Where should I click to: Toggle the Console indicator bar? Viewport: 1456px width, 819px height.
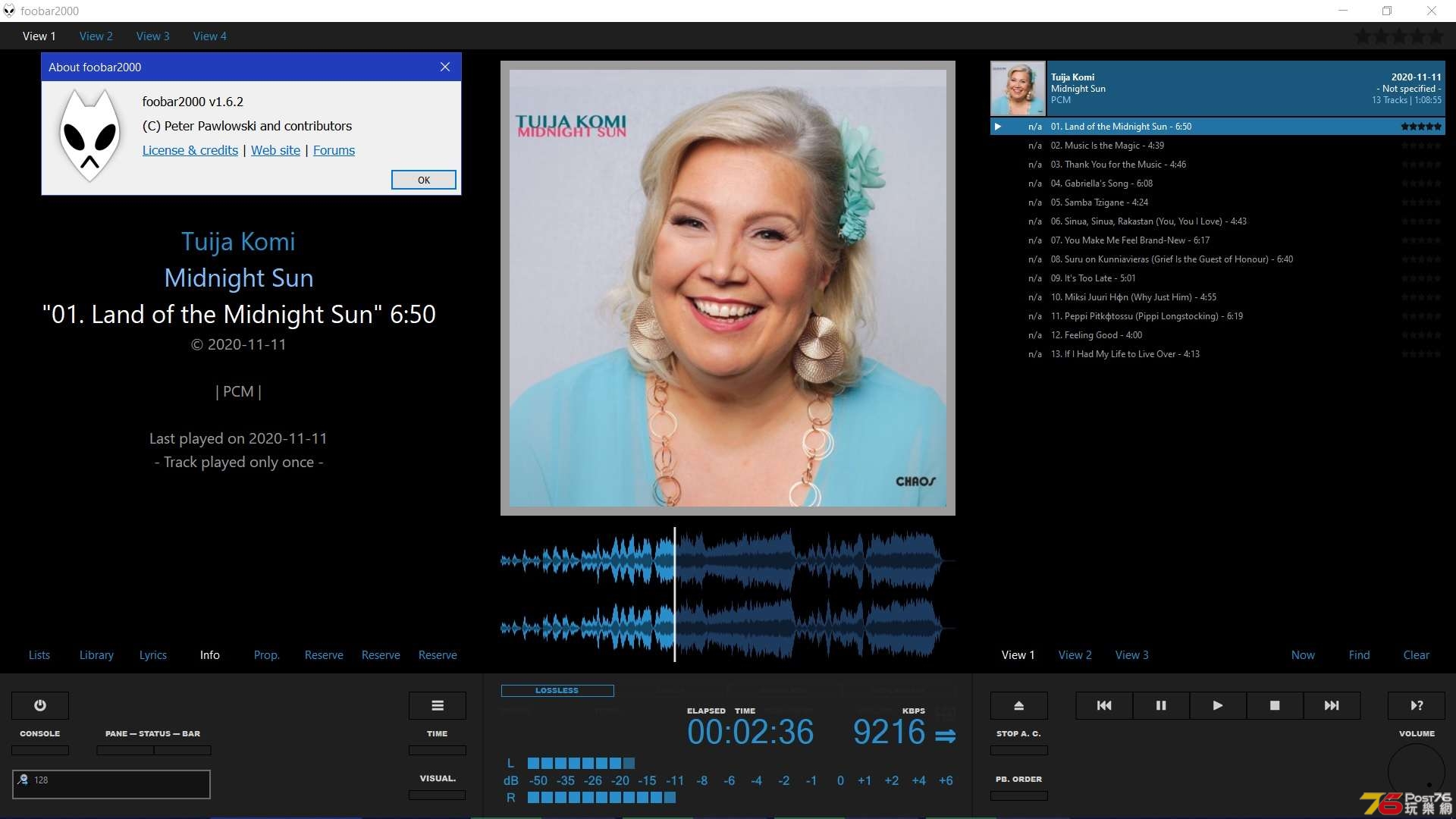click(40, 750)
